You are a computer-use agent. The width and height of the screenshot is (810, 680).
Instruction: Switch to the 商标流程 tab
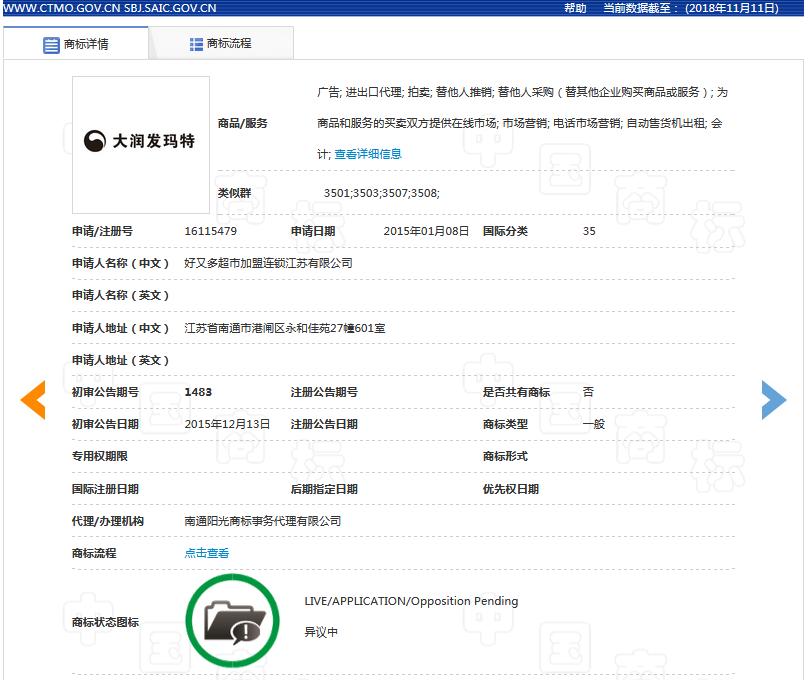click(x=227, y=43)
